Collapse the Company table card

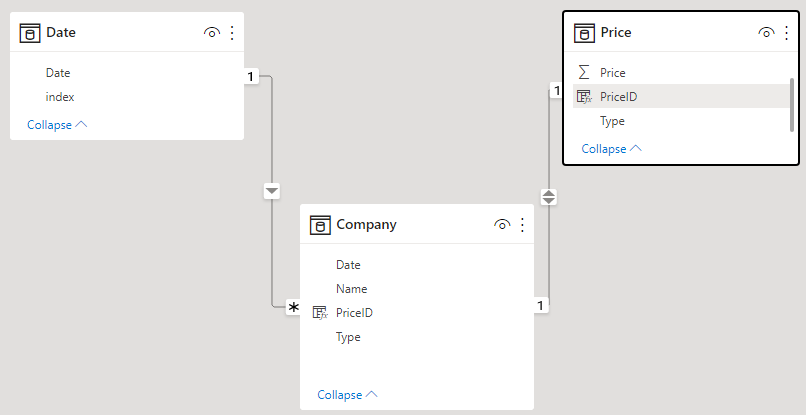click(347, 395)
